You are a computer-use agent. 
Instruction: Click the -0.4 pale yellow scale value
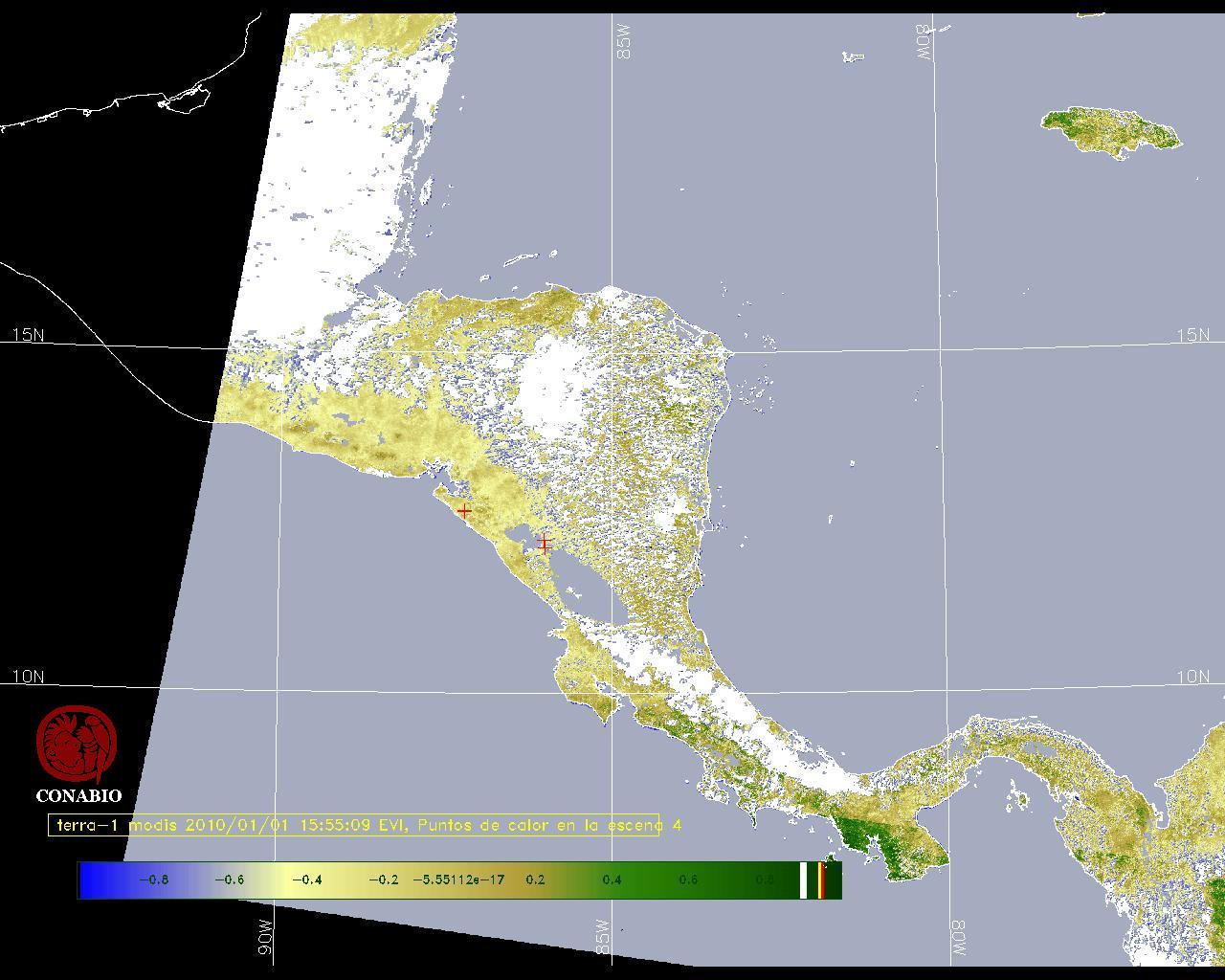306,880
